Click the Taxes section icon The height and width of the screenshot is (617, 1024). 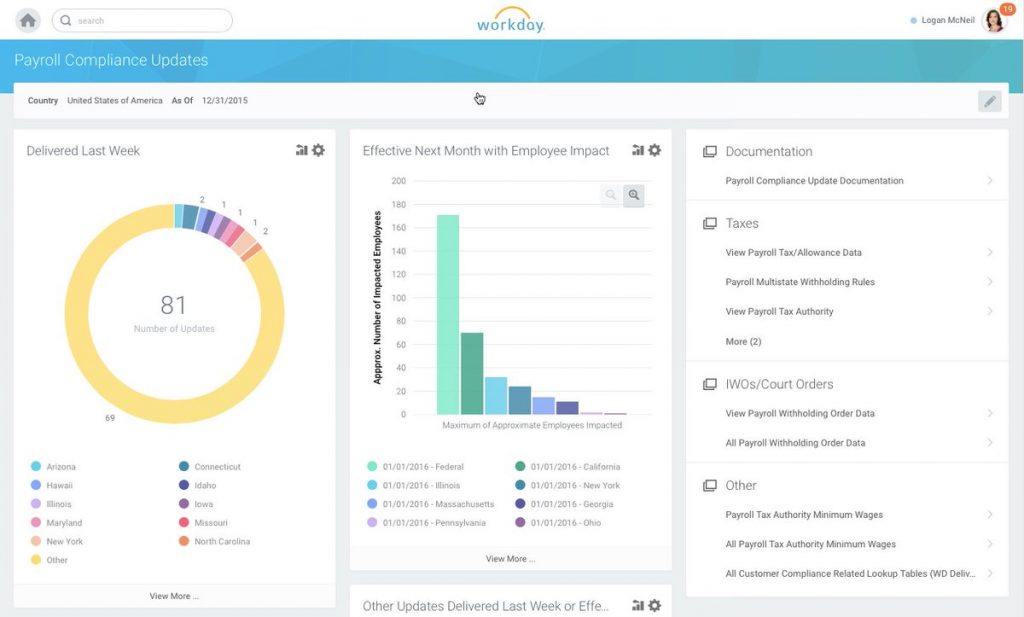click(x=711, y=223)
